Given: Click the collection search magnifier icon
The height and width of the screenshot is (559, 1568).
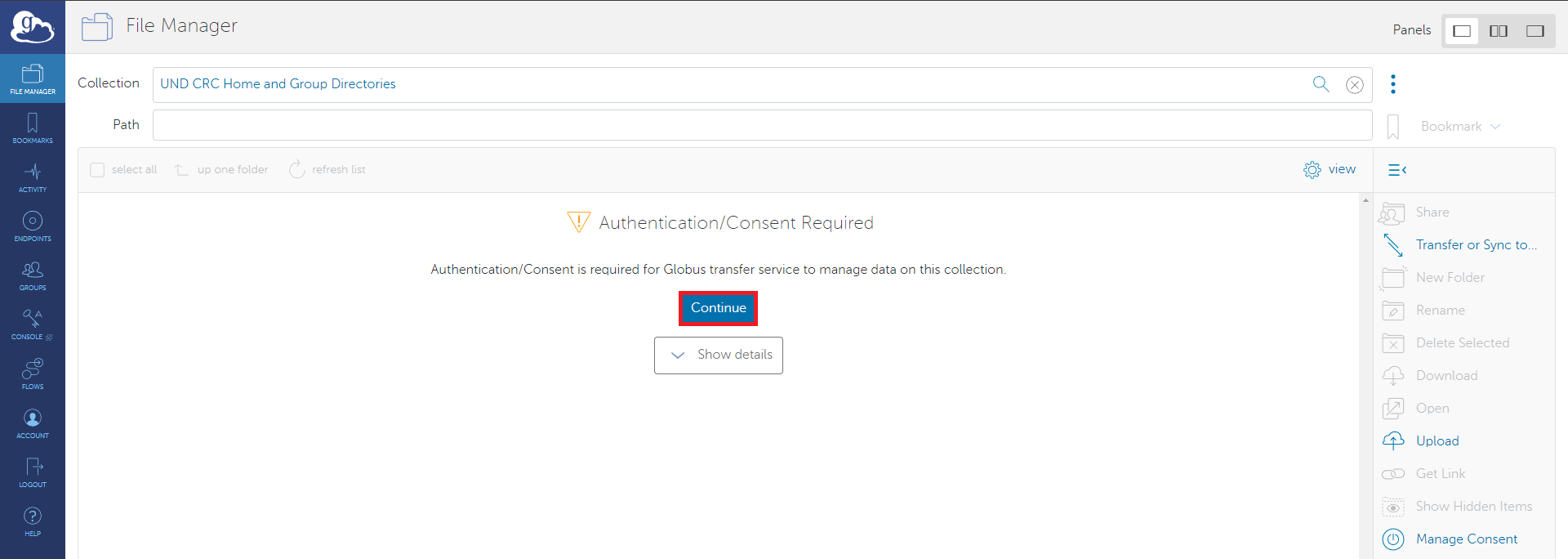Looking at the screenshot, I should click(1321, 84).
